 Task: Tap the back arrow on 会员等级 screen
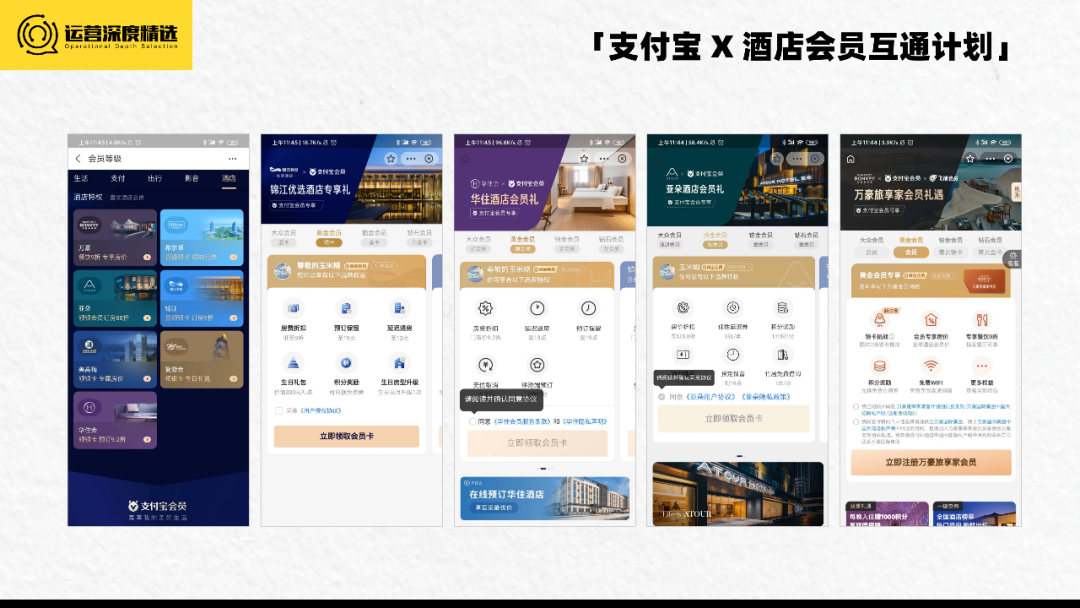pos(78,158)
